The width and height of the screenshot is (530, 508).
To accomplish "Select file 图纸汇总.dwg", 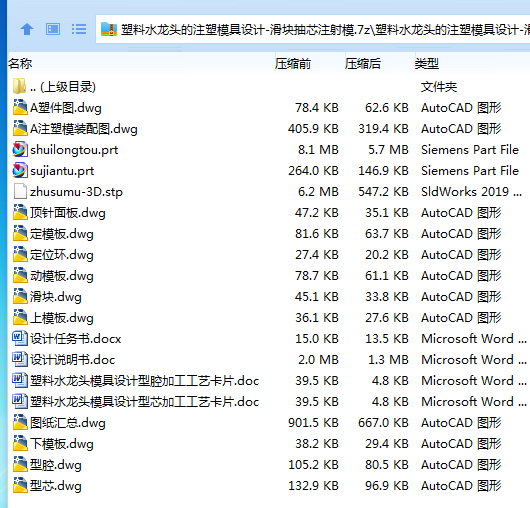I will click(x=68, y=423).
